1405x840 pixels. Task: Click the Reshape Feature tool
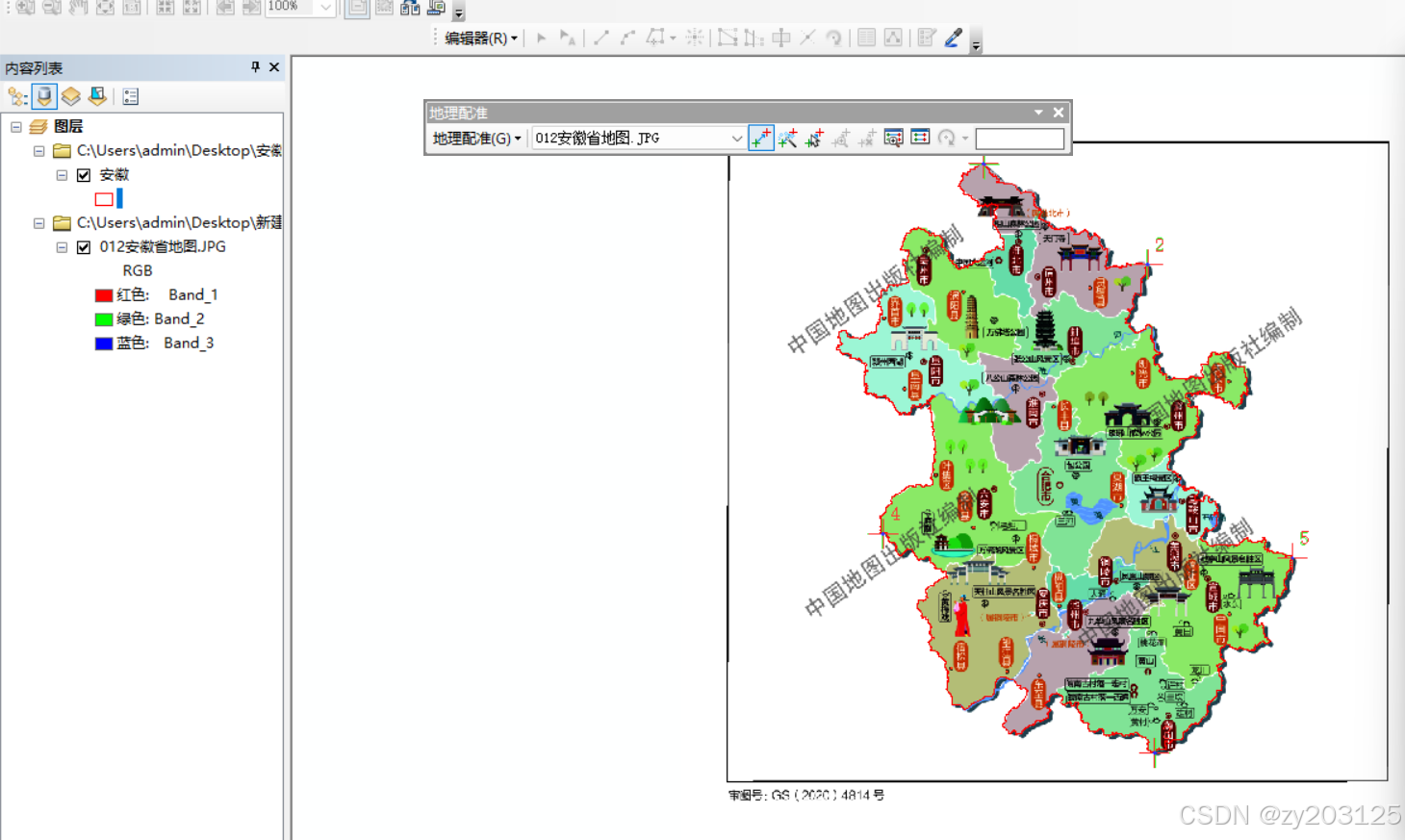click(x=754, y=38)
